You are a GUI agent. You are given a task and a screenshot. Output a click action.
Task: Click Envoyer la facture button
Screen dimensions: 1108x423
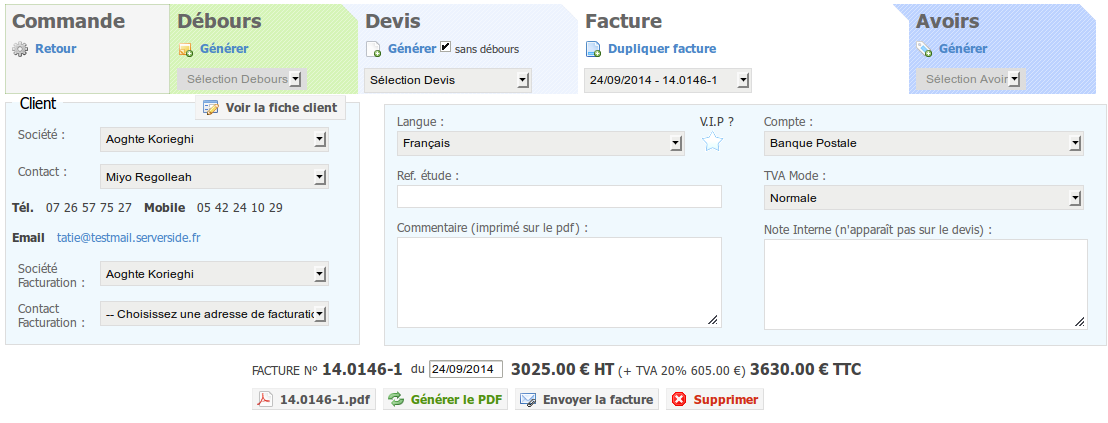587,400
